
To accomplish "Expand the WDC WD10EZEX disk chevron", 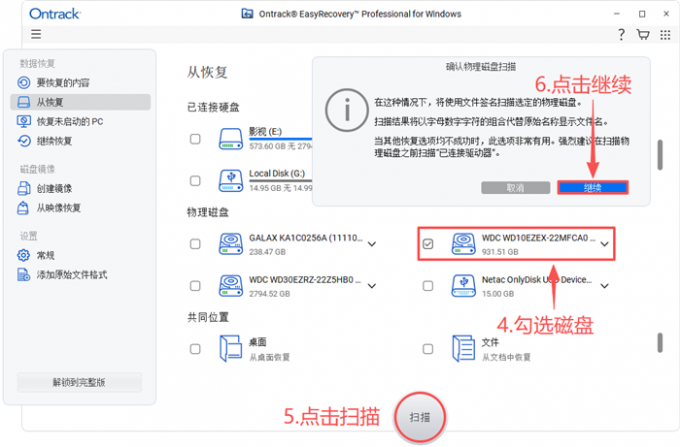I will point(605,244).
